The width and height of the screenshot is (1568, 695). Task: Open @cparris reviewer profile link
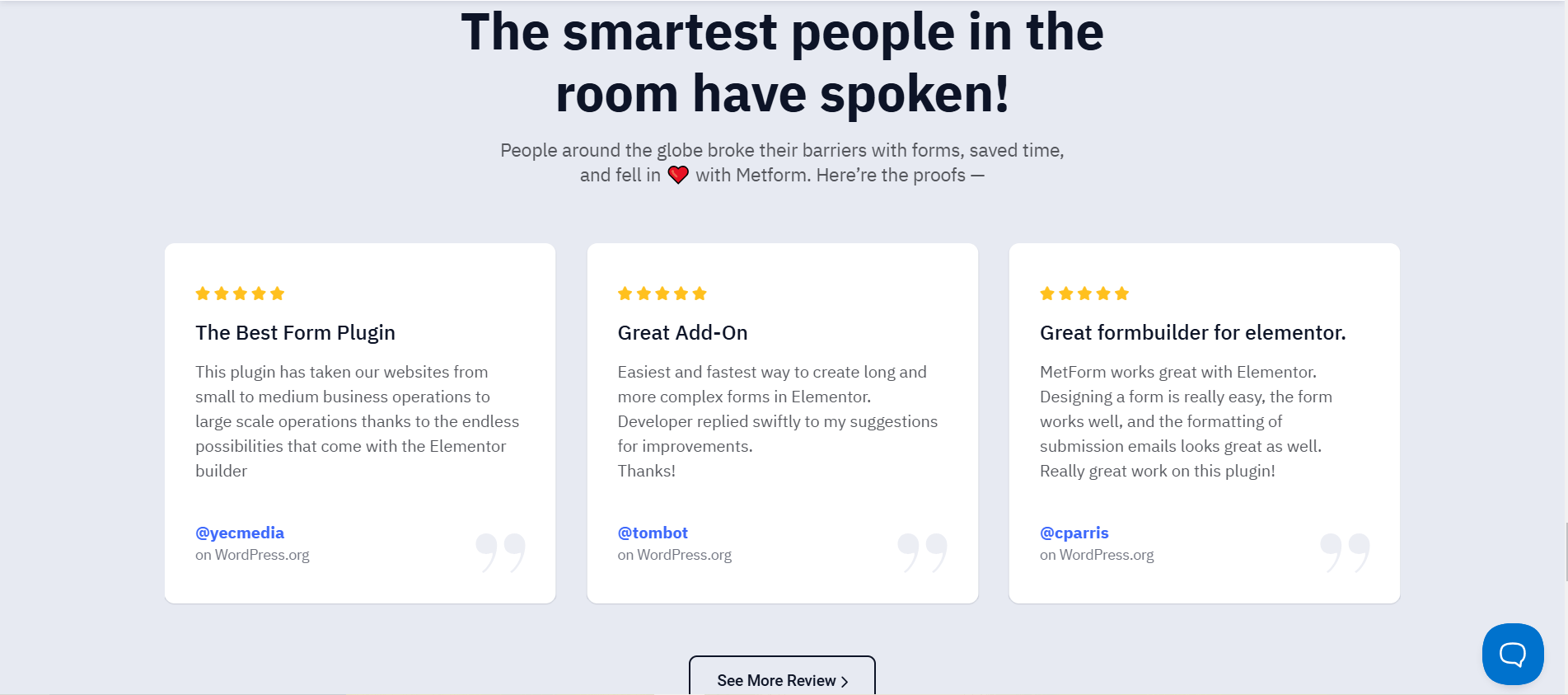point(1074,533)
